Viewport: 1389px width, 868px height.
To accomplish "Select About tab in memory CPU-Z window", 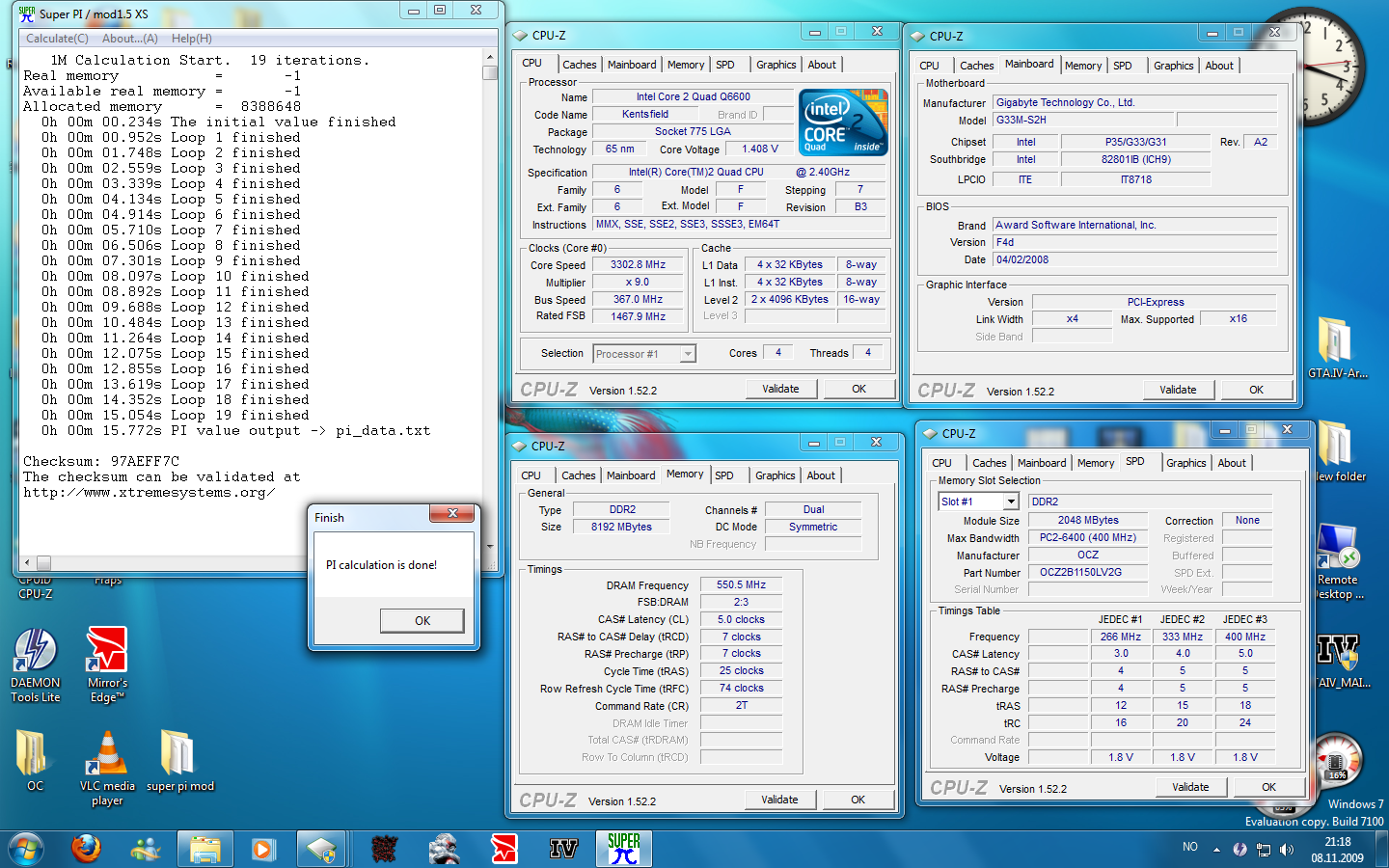I will pos(821,475).
